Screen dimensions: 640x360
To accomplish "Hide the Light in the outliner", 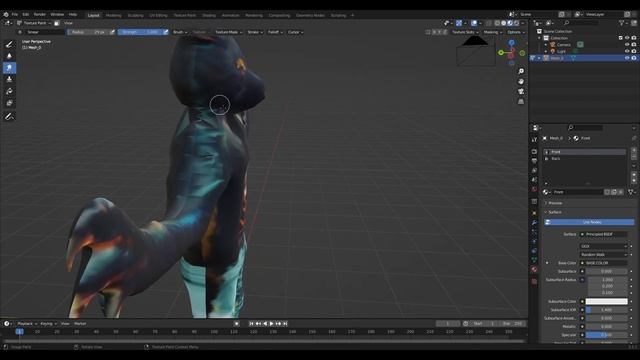I will [x=627, y=51].
